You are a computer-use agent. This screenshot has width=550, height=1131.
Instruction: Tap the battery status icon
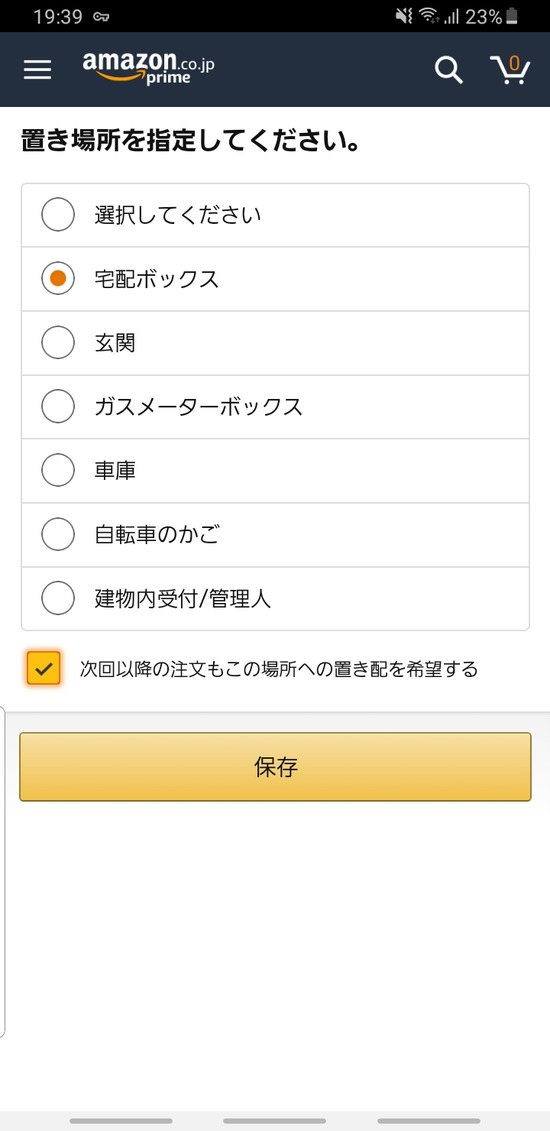pyautogui.click(x=512, y=17)
